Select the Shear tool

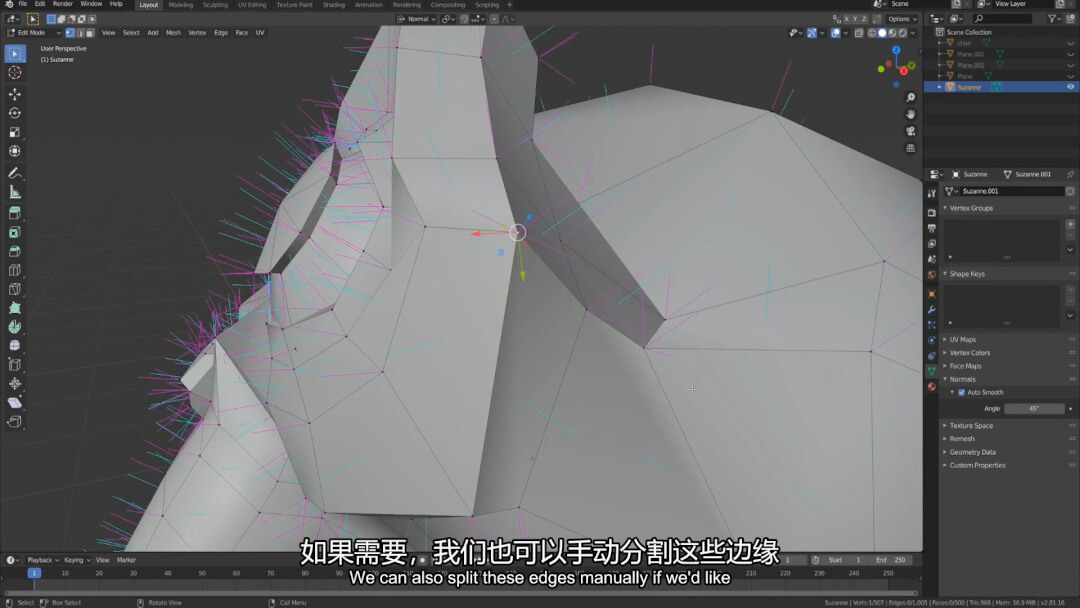tap(14, 402)
